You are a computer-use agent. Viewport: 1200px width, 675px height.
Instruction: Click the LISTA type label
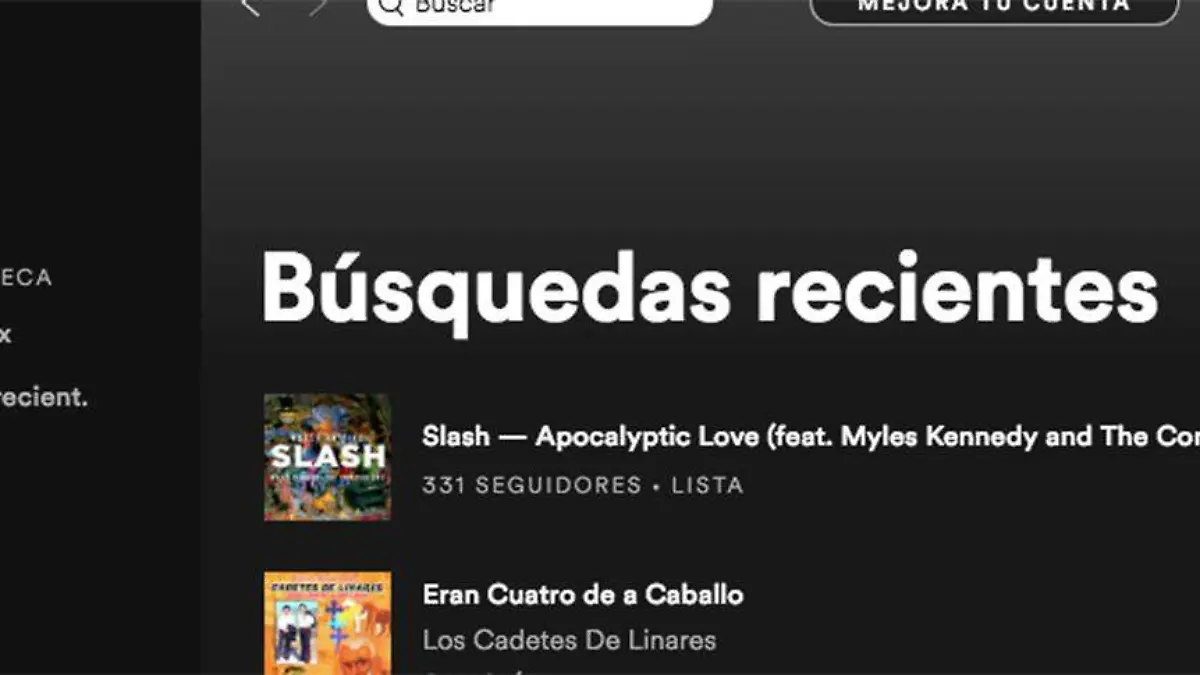[x=707, y=486]
